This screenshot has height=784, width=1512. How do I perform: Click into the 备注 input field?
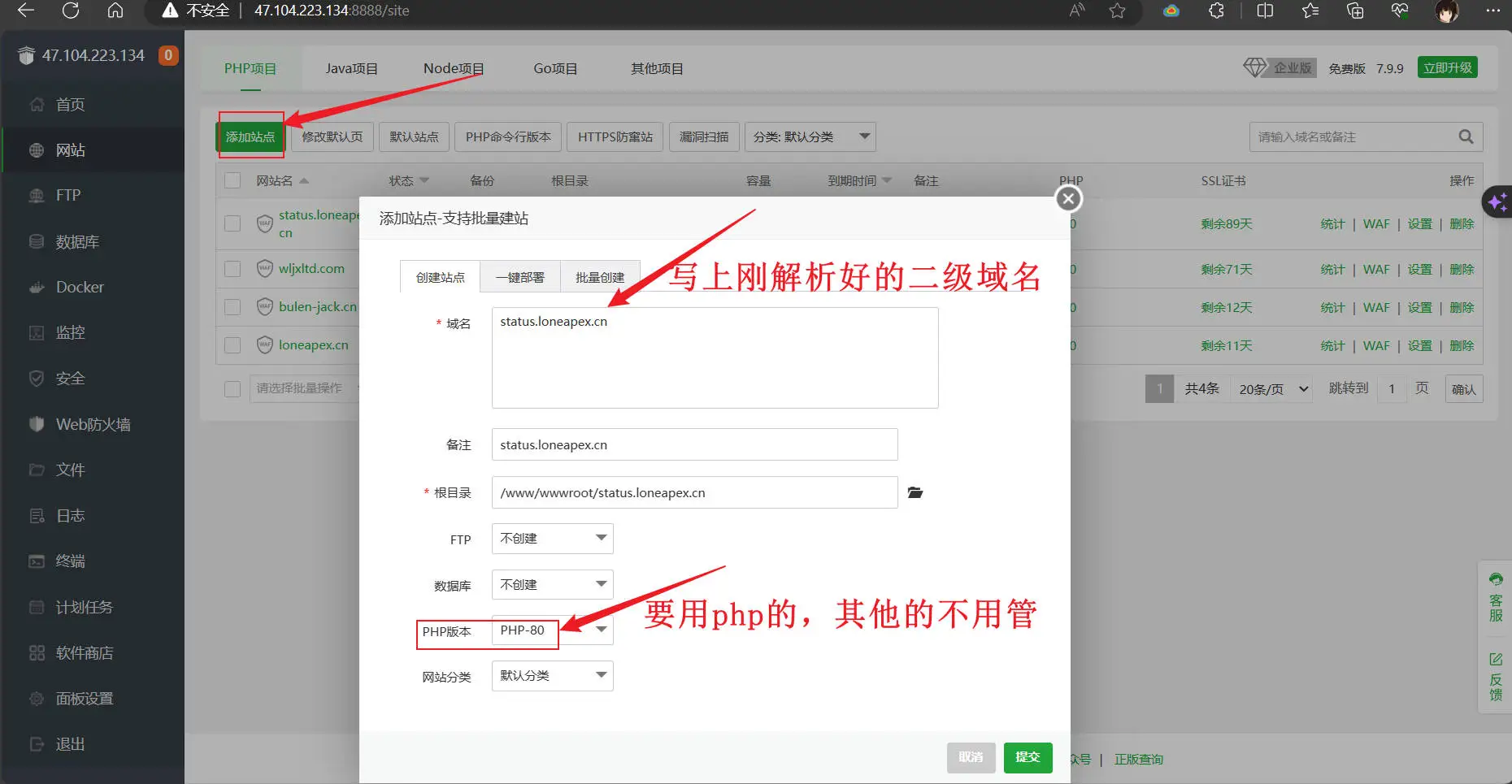pos(693,444)
